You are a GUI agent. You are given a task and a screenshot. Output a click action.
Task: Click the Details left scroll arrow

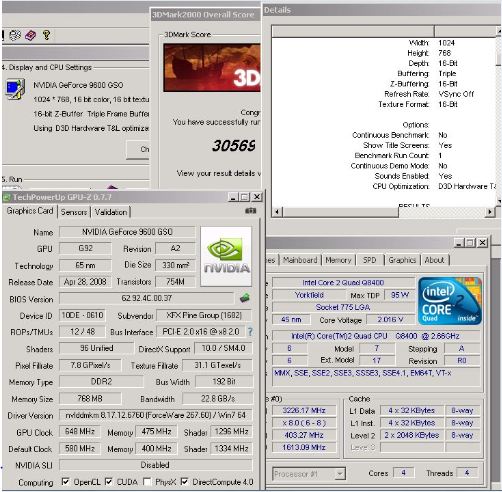click(x=277, y=212)
